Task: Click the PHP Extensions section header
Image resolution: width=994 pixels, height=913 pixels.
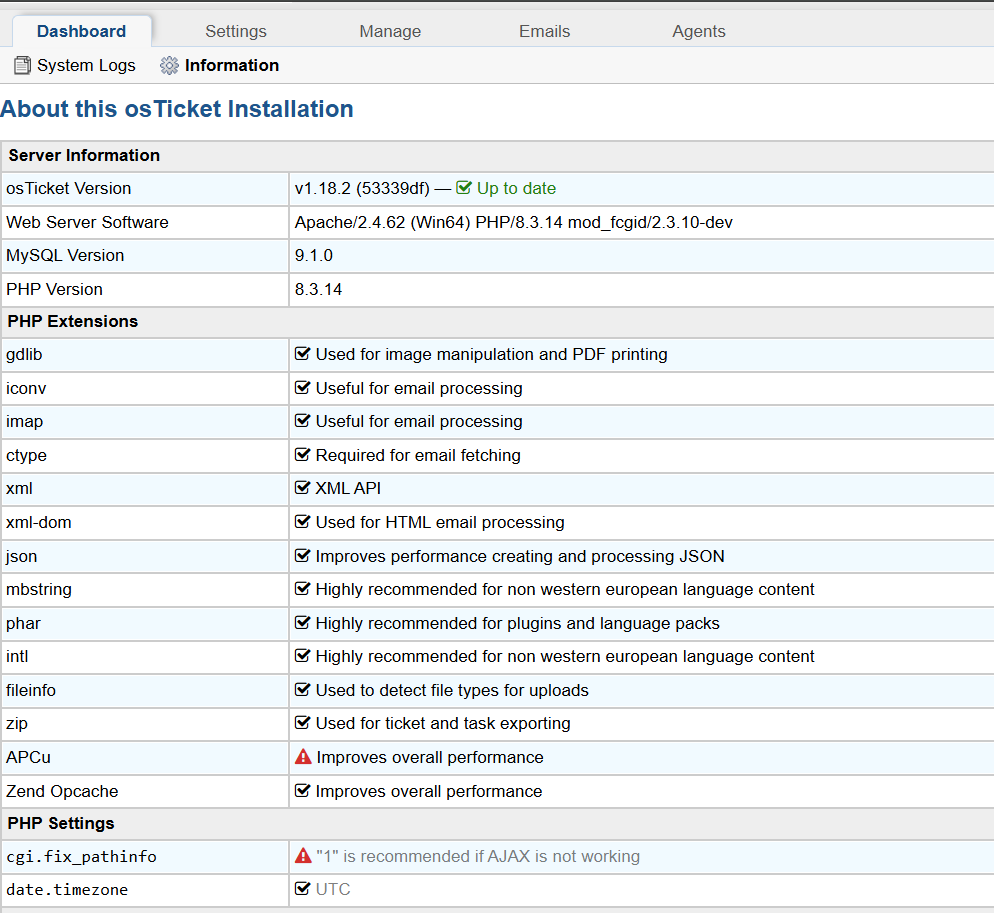Action: 73,321
